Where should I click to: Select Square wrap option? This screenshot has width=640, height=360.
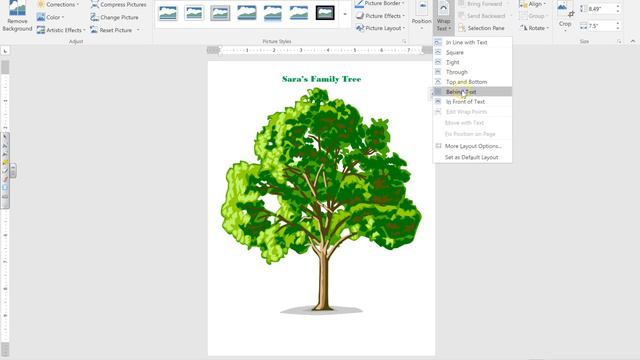pyautogui.click(x=472, y=52)
